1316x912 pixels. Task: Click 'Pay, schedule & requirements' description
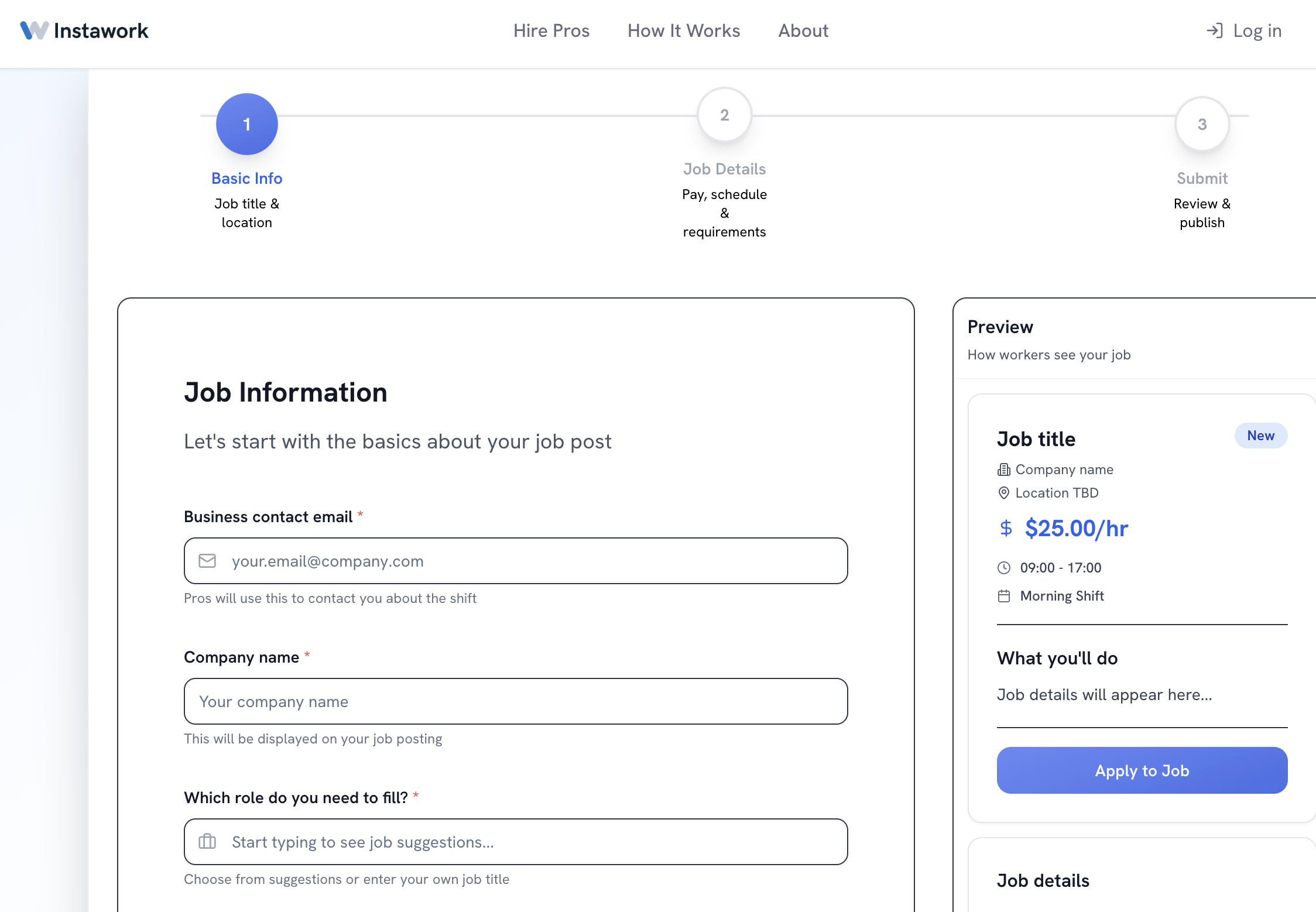(725, 213)
